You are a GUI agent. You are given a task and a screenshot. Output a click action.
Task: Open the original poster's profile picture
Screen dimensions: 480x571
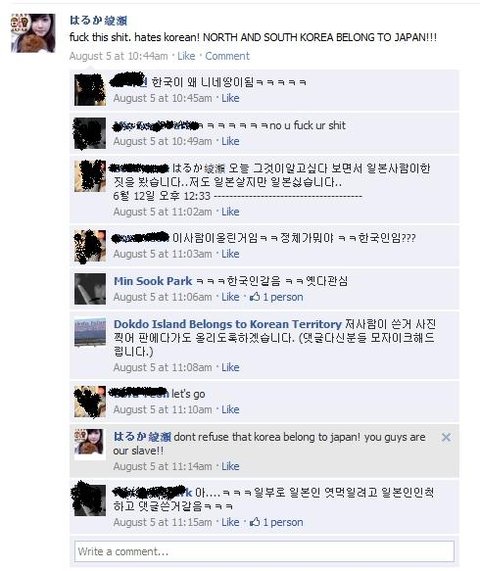point(33,33)
